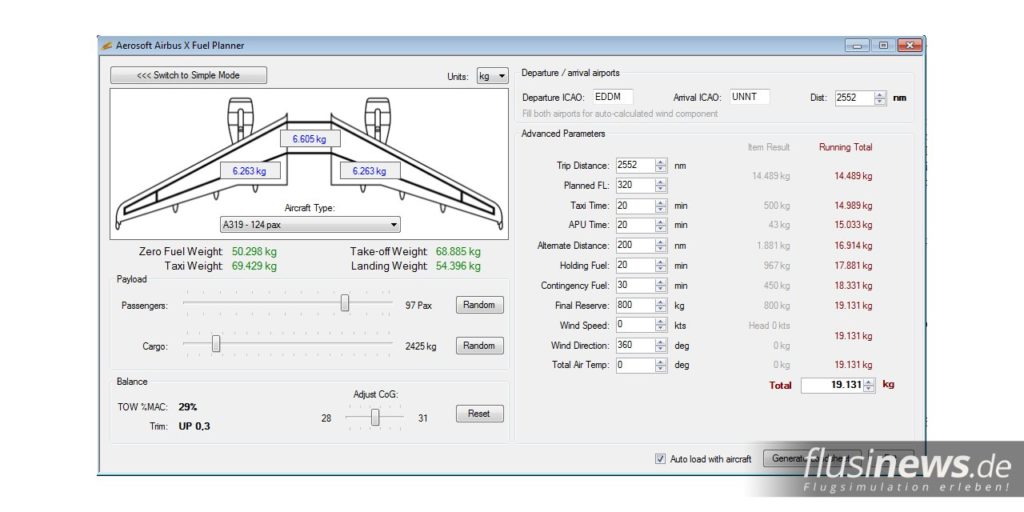The width and height of the screenshot is (1024, 512).
Task: Open the Aircraft Type dropdown
Action: click(310, 225)
